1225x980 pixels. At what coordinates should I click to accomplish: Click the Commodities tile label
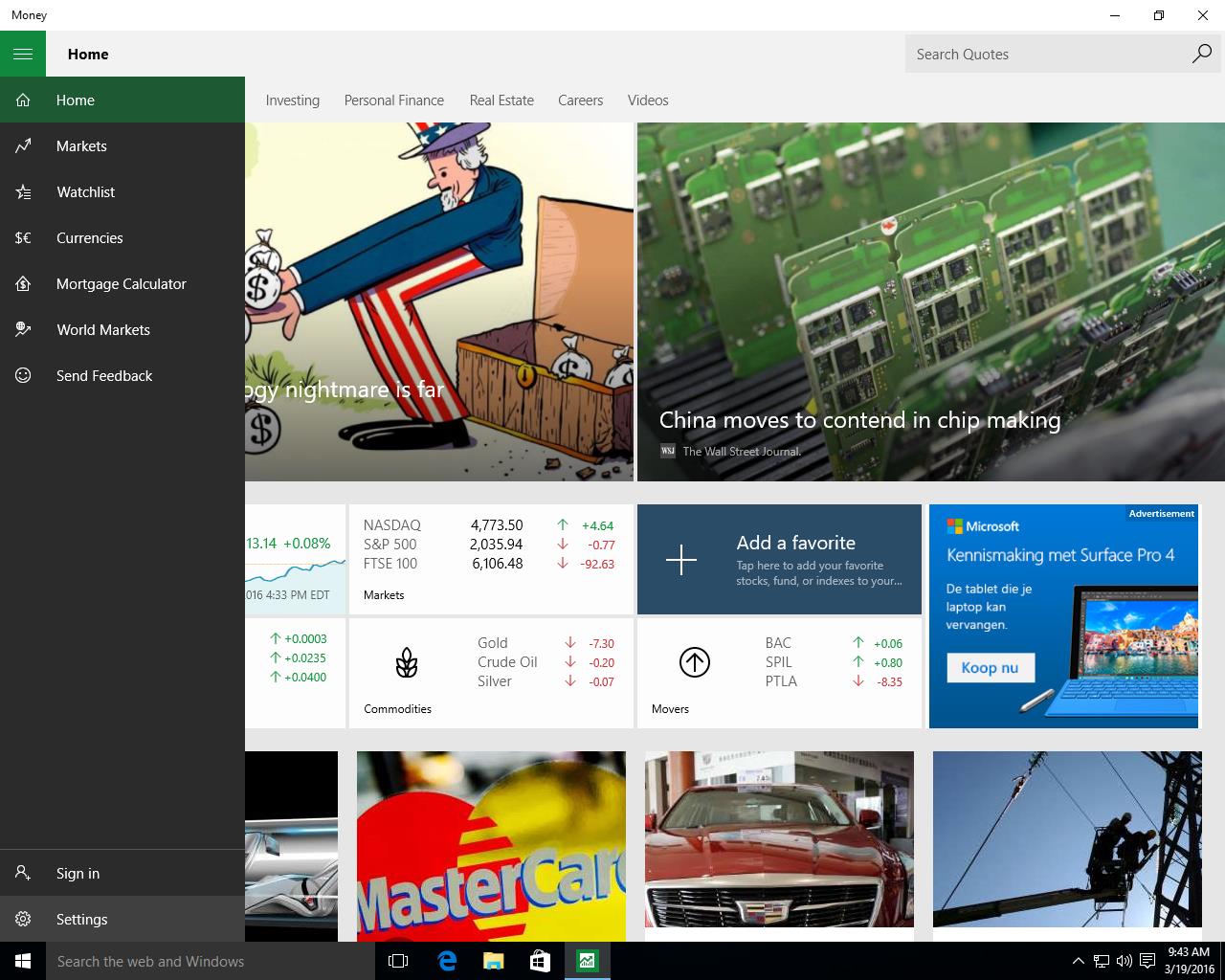[397, 708]
